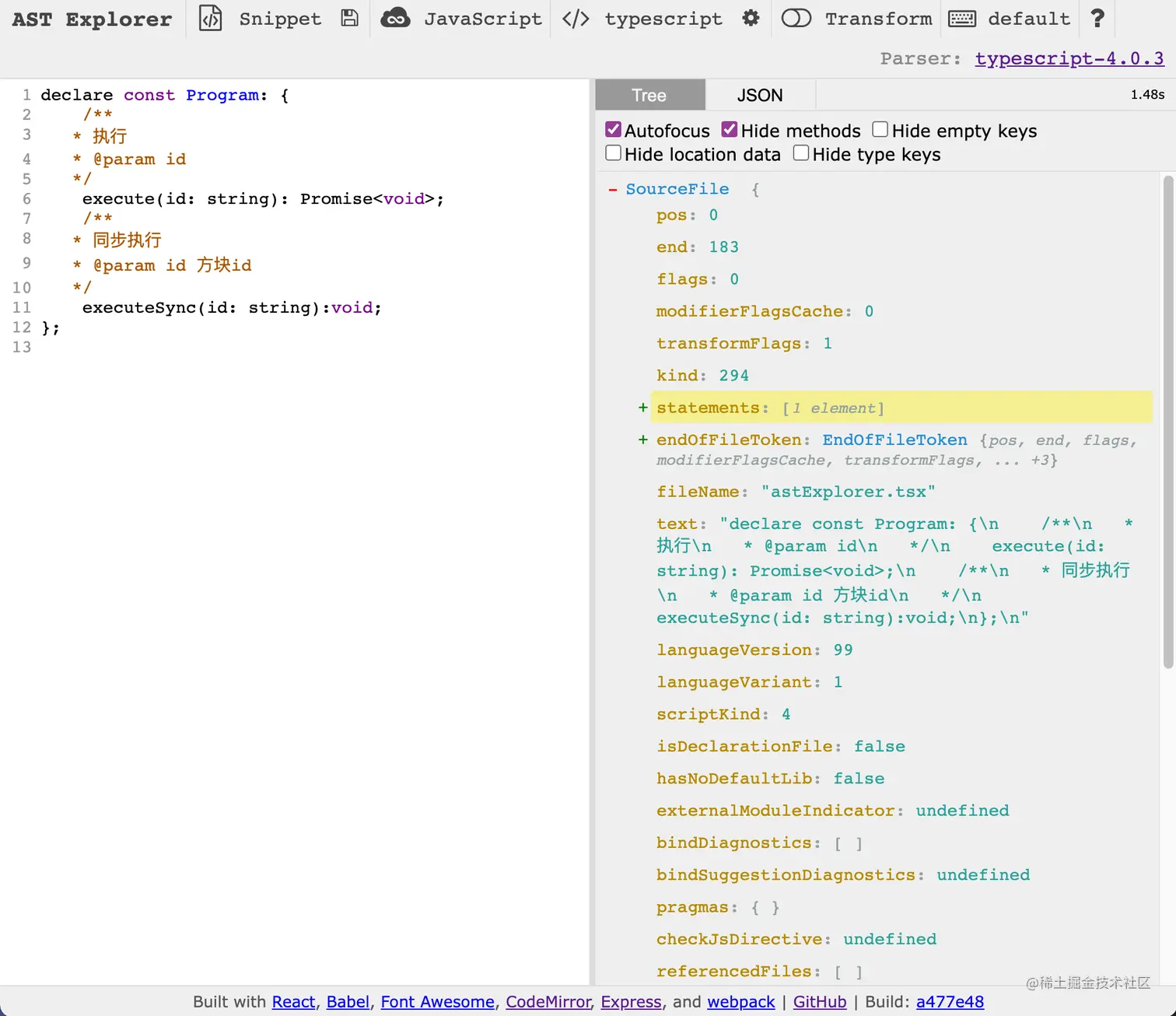Disable the Autofocus checkbox
The image size is (1176, 1016).
point(614,129)
